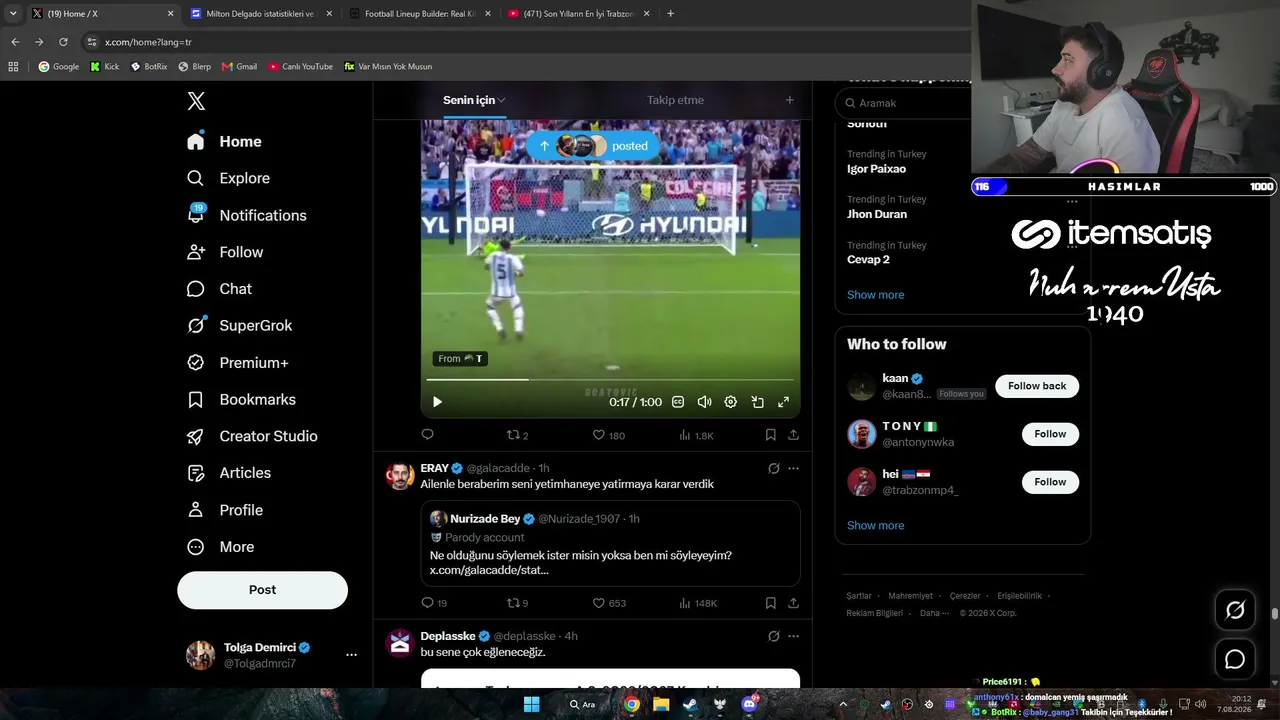Screen dimensions: 1280x720
Task: Show more Who to follow suggestions
Action: tap(875, 526)
